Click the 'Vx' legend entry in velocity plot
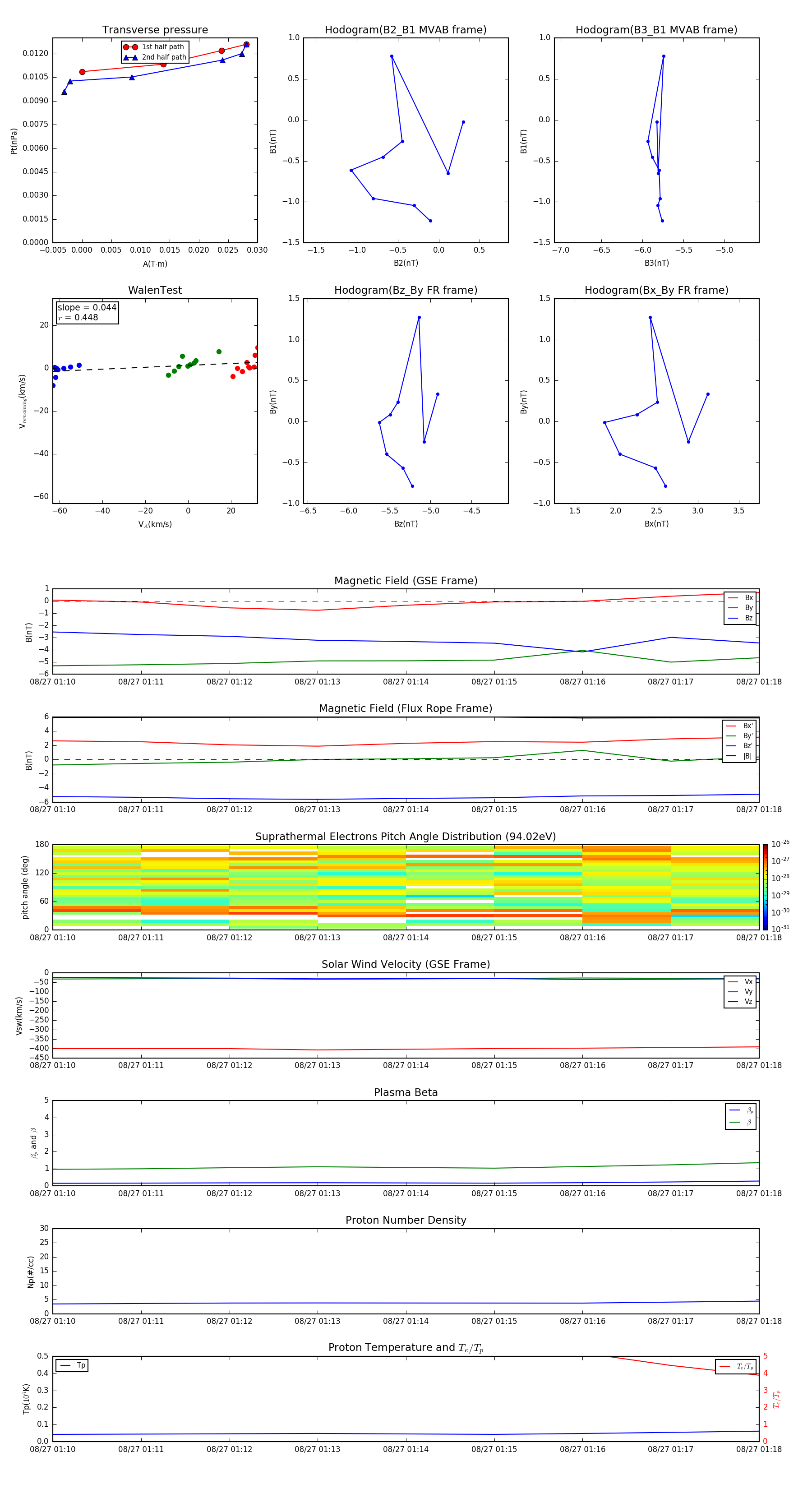This screenshot has height=1489, width=812. [740, 981]
